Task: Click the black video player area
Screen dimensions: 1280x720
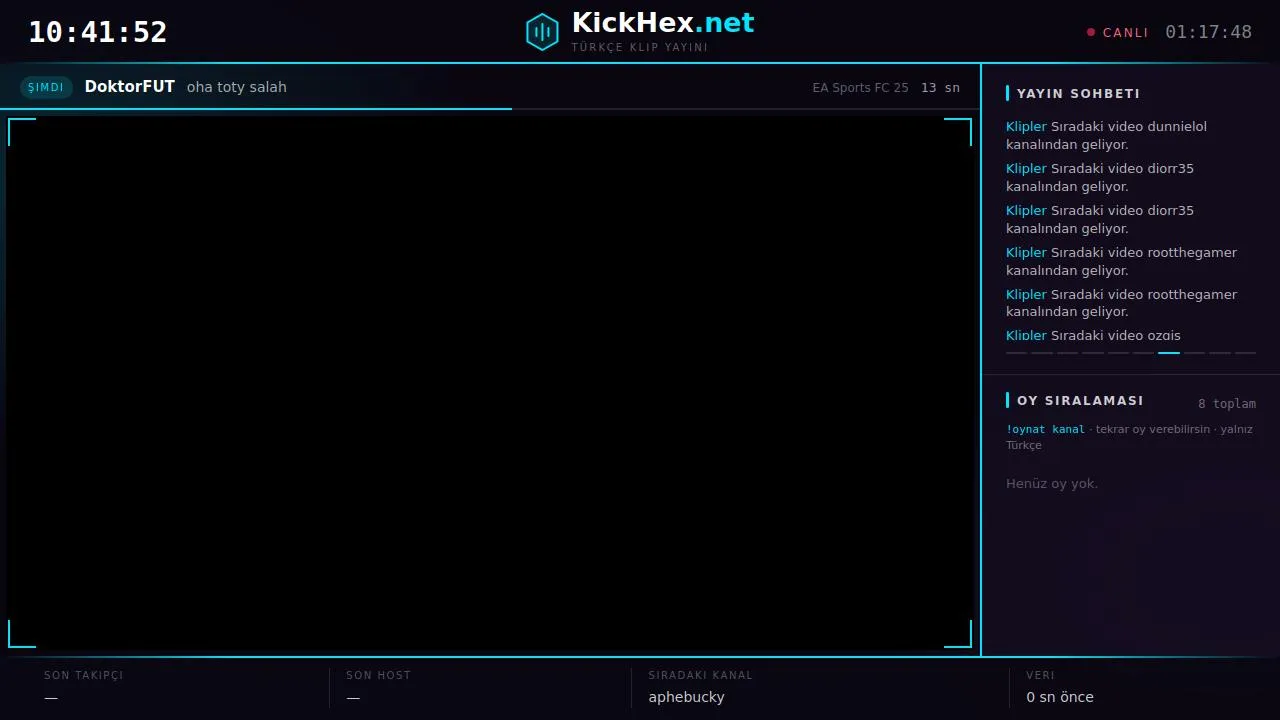Action: point(490,383)
